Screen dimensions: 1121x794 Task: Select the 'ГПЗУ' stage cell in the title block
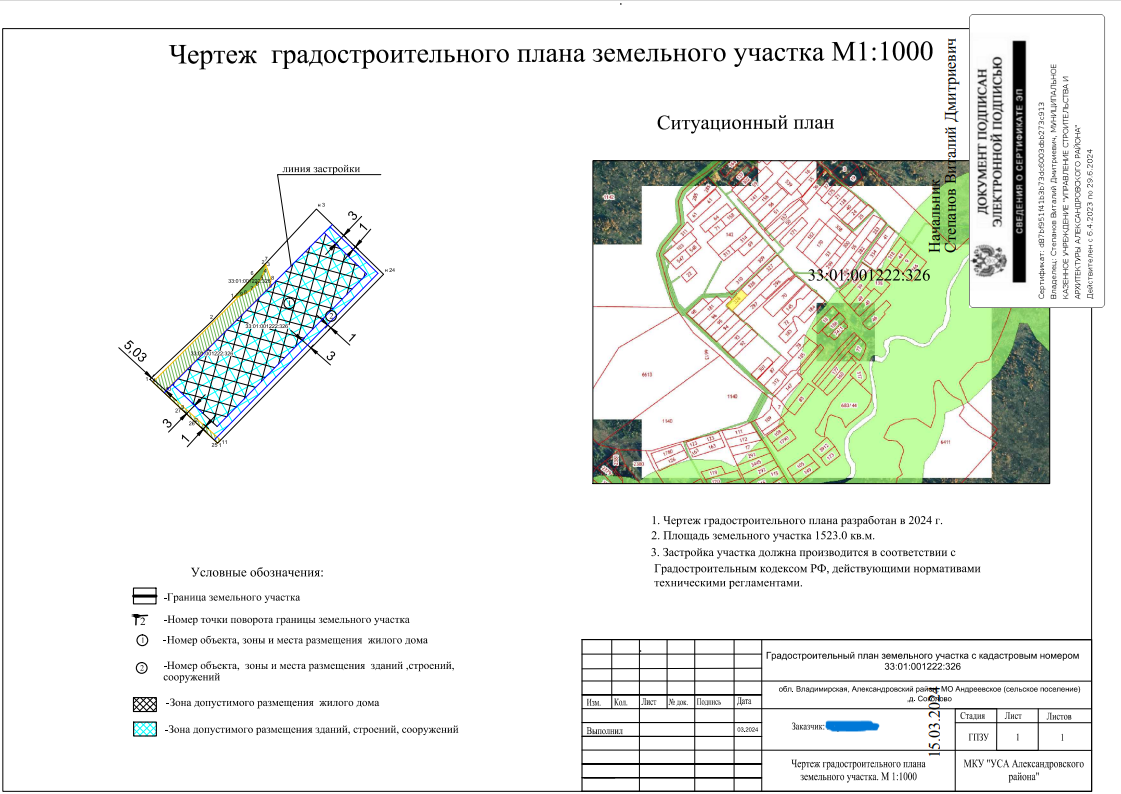[978, 737]
